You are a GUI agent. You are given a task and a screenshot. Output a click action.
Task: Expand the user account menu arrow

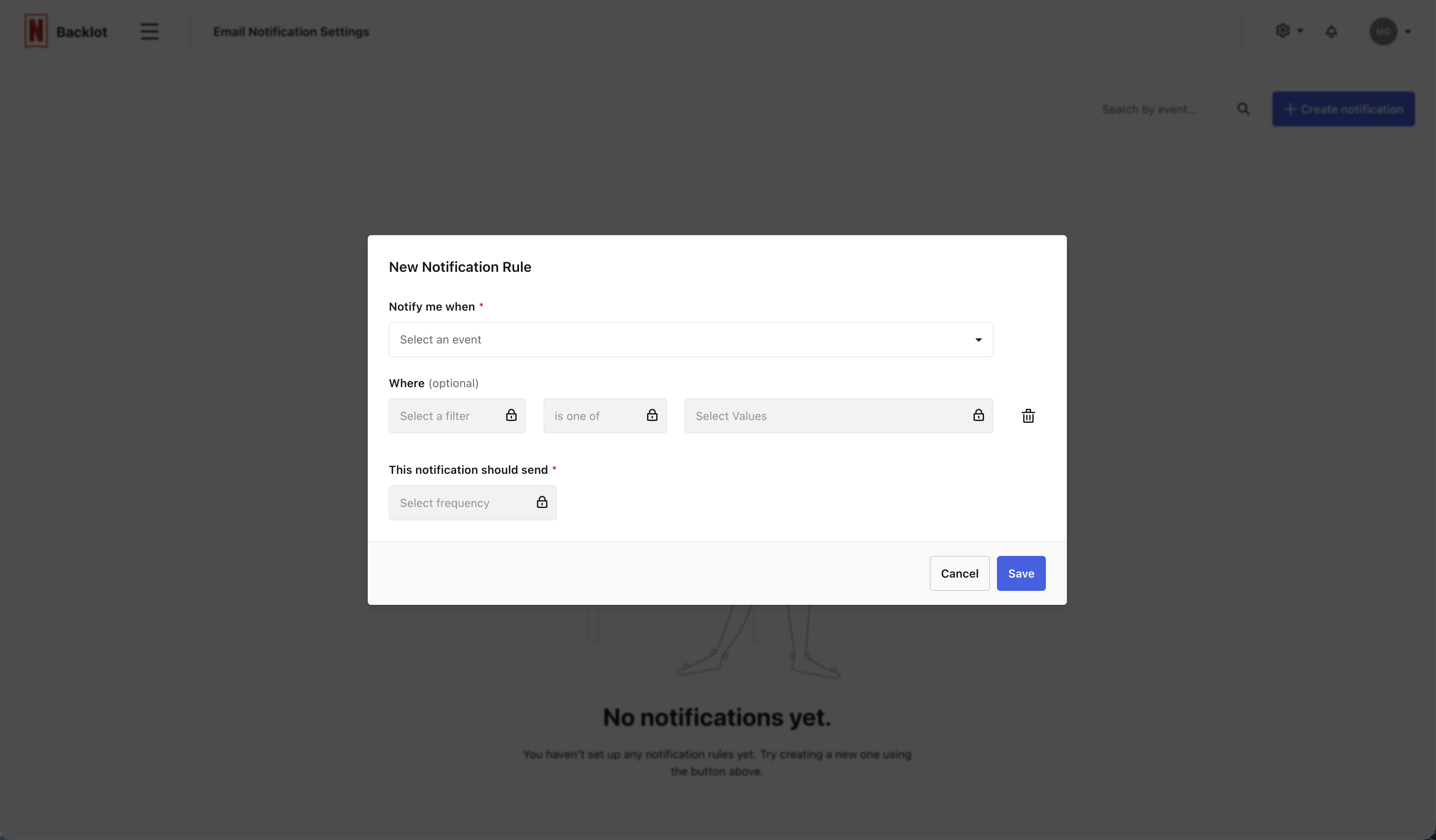click(x=1408, y=32)
